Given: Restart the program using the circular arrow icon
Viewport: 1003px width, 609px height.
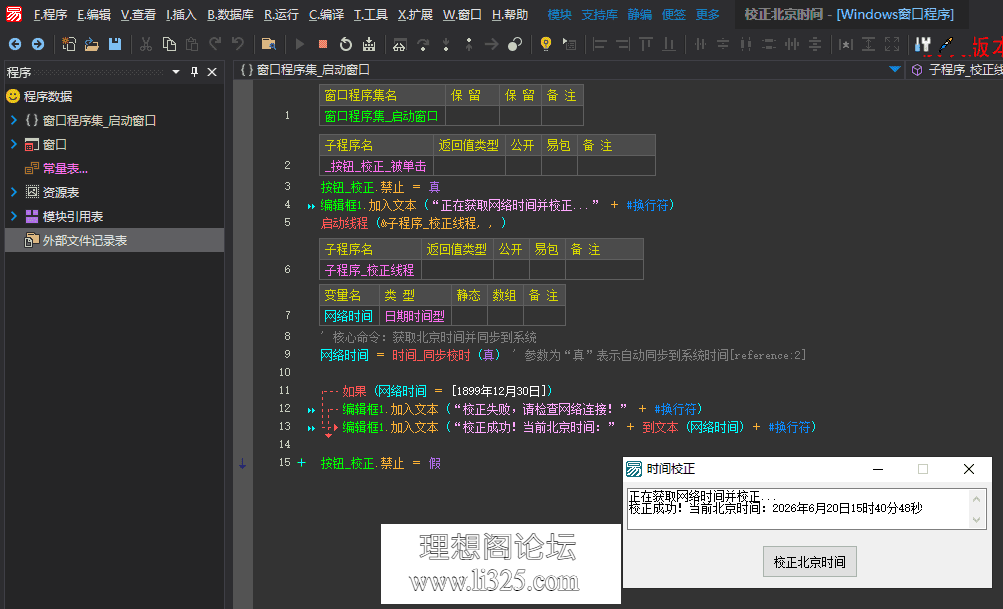Looking at the screenshot, I should (345, 44).
